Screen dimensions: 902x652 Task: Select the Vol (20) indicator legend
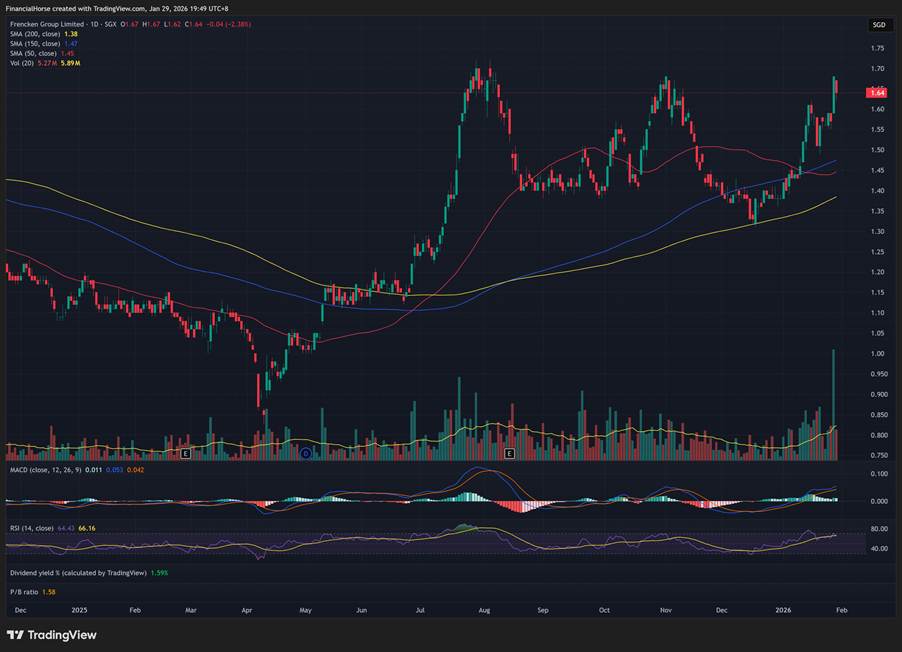(21, 63)
